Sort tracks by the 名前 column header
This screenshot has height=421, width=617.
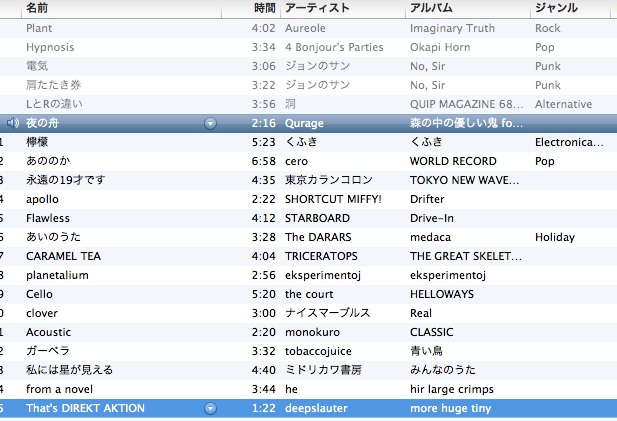click(36, 8)
